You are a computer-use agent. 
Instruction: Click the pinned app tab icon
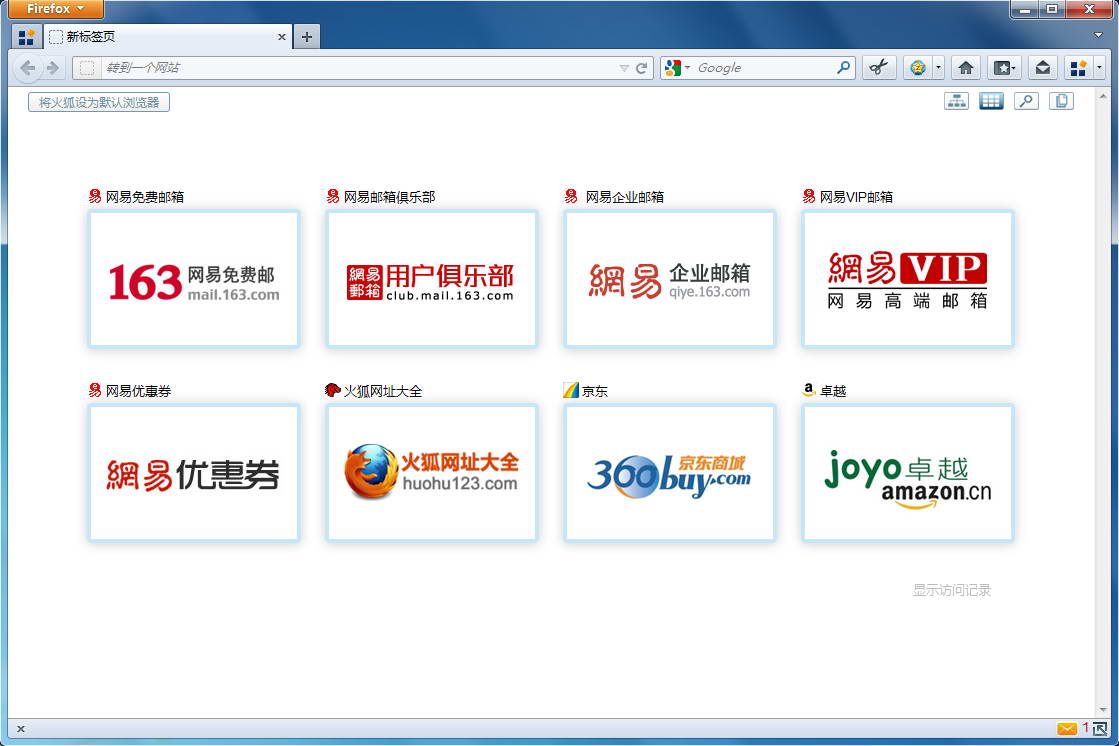coord(27,37)
